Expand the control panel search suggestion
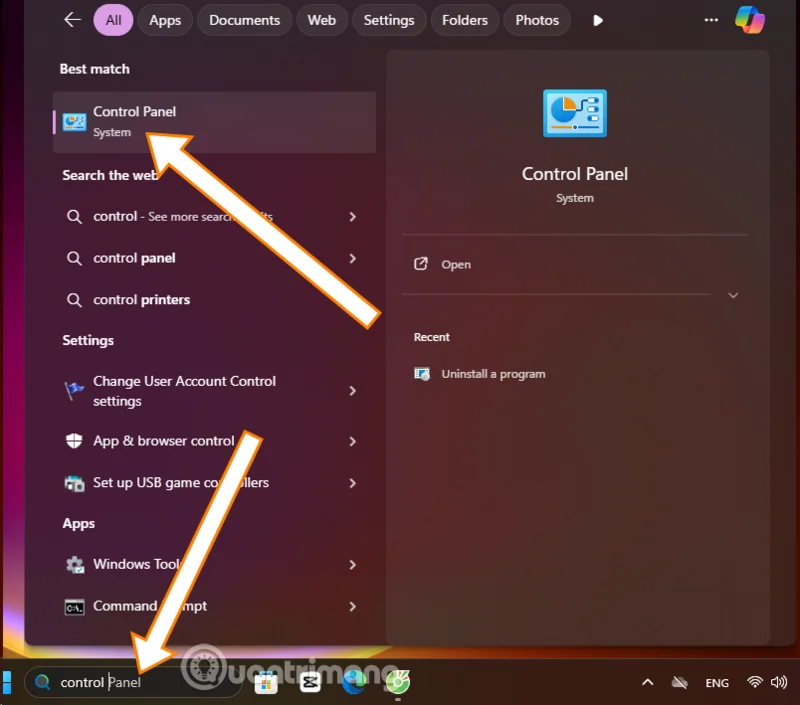Image resolution: width=800 pixels, height=705 pixels. pyautogui.click(x=352, y=258)
